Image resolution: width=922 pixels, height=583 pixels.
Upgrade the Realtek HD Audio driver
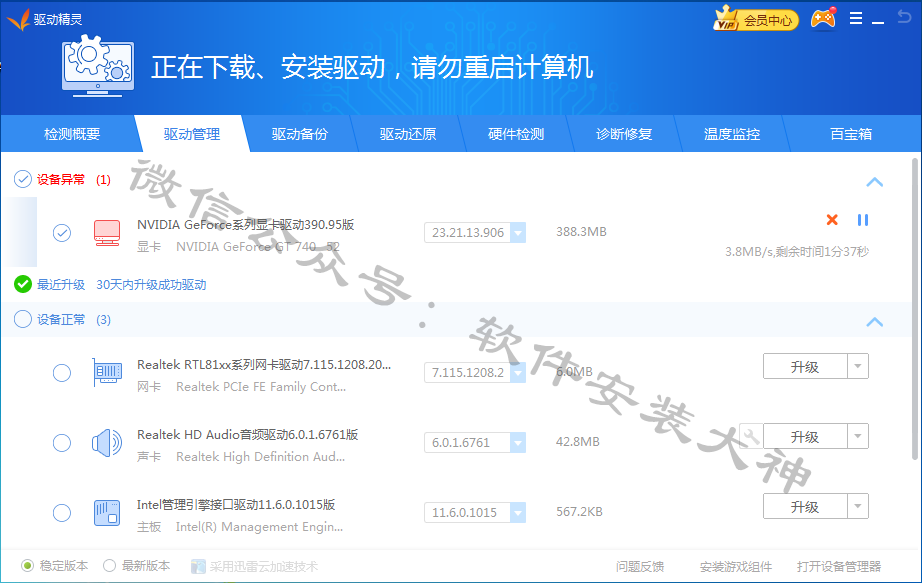pos(805,437)
